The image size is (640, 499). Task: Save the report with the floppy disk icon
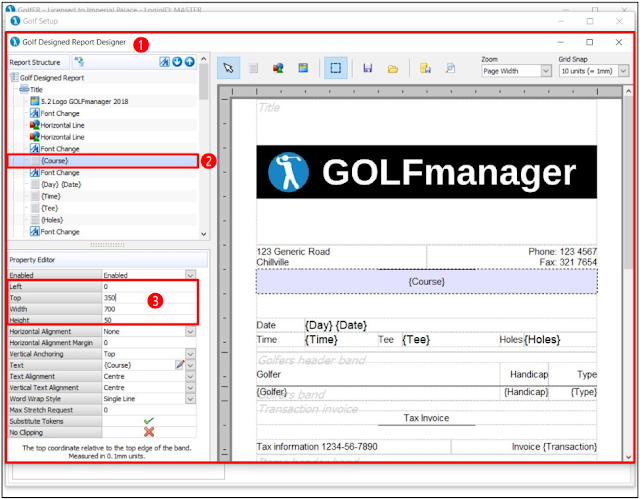point(368,68)
